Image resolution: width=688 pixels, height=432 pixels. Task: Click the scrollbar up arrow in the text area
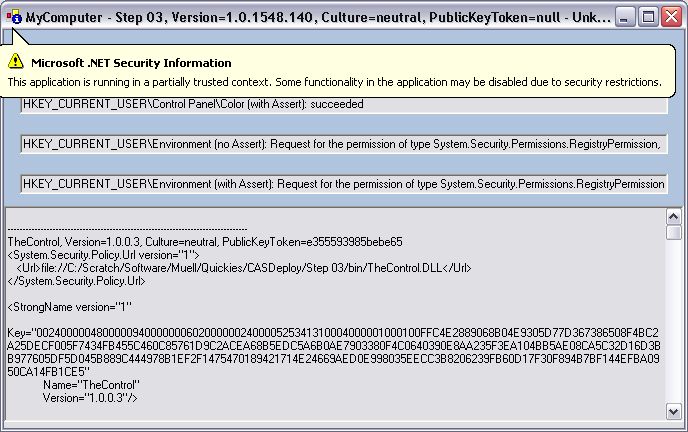point(674,216)
